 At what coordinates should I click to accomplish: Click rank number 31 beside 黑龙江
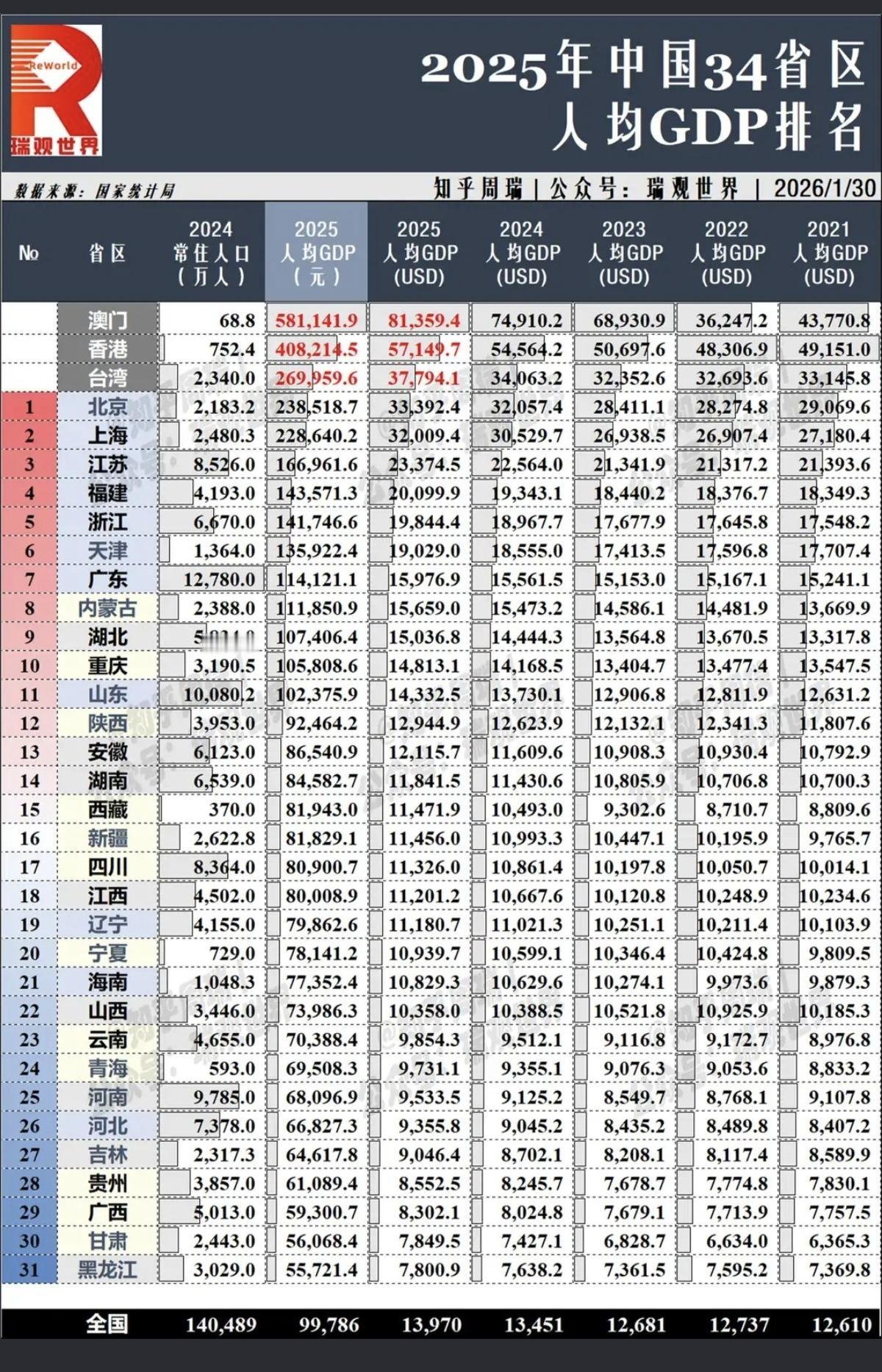point(29,1270)
